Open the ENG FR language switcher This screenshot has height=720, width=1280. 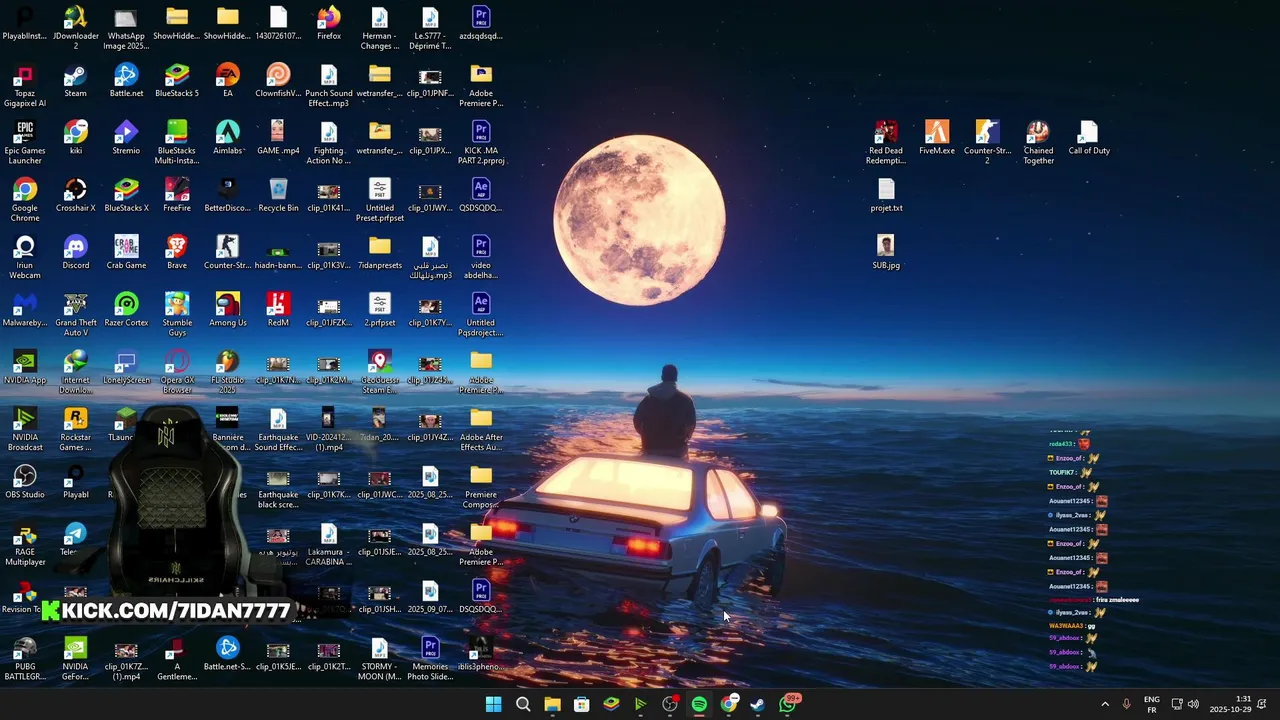(1152, 704)
